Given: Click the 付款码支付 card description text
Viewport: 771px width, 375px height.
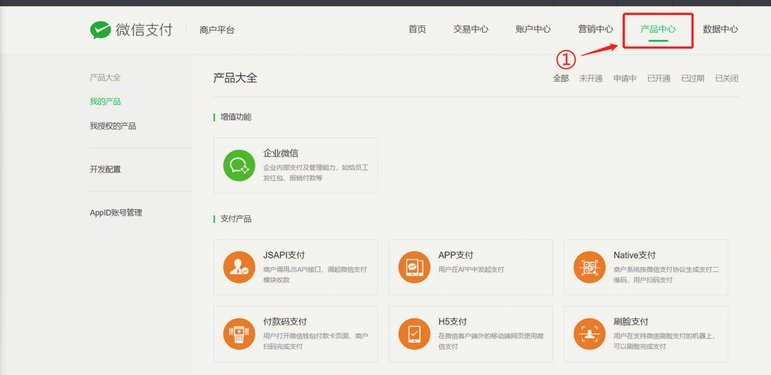Looking at the screenshot, I should coord(315,341).
